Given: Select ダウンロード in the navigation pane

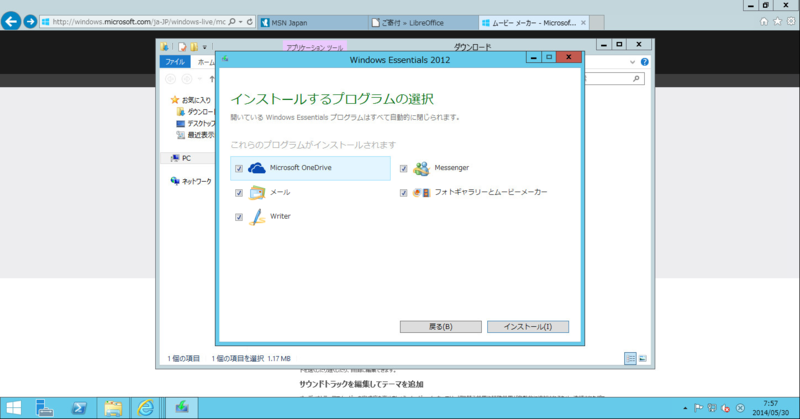Looking at the screenshot, I should (x=195, y=112).
